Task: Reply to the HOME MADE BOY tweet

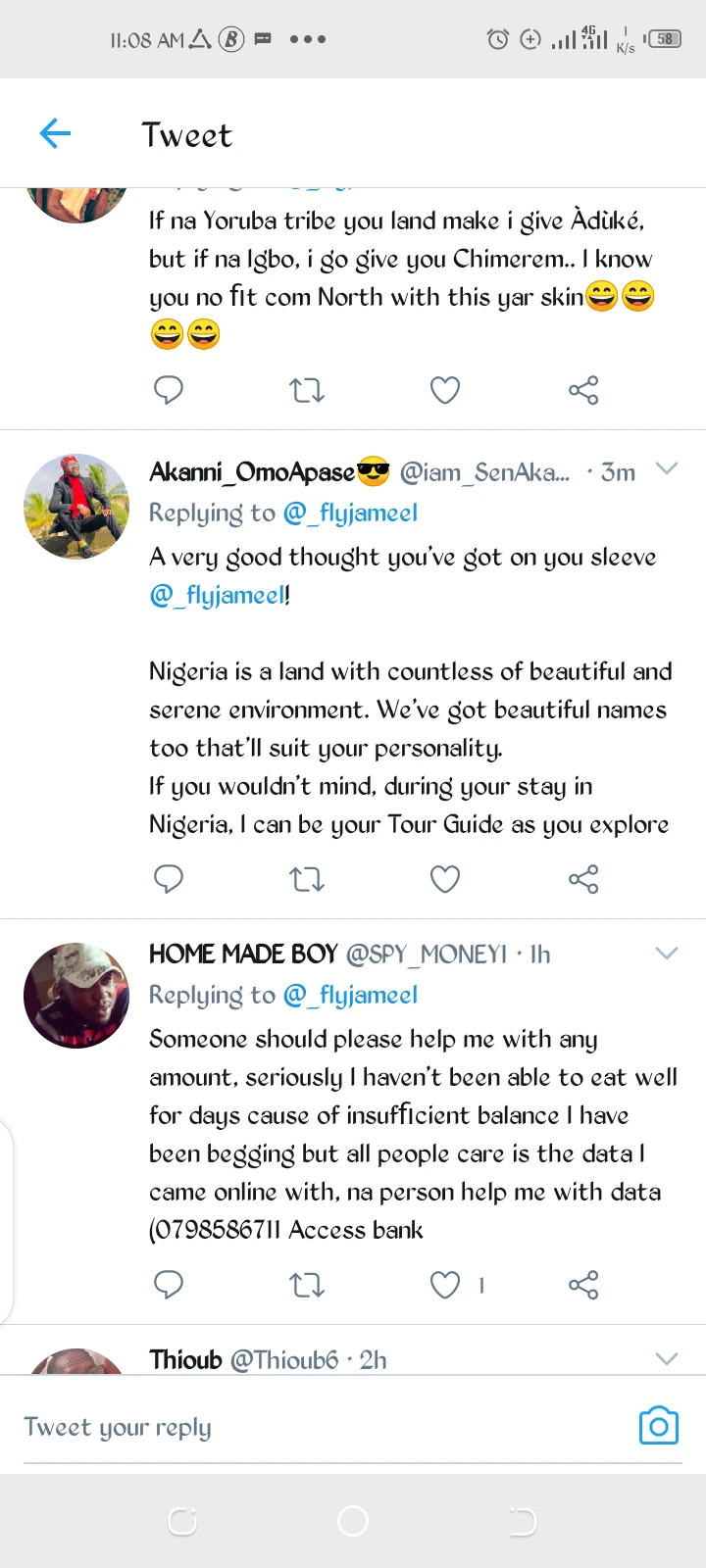Action: click(x=169, y=1284)
